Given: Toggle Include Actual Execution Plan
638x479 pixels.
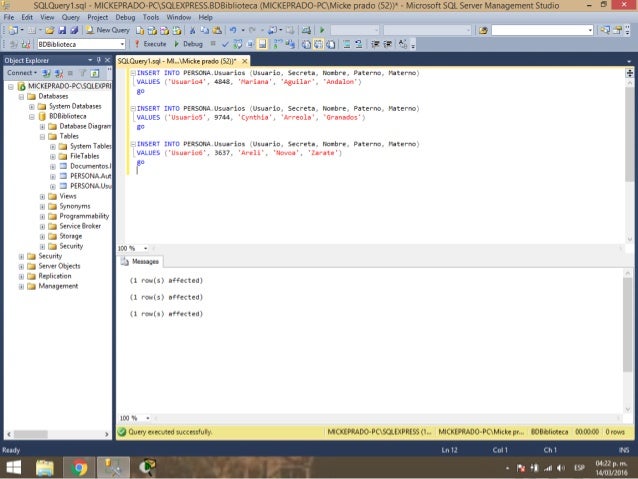Looking at the screenshot, I should pos(278,44).
